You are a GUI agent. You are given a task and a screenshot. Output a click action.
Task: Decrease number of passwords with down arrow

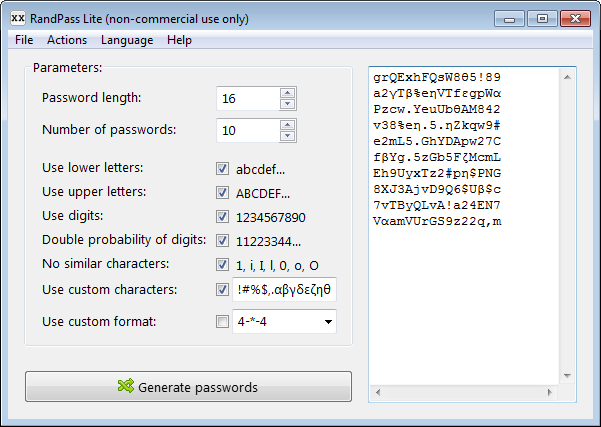[x=287, y=136]
